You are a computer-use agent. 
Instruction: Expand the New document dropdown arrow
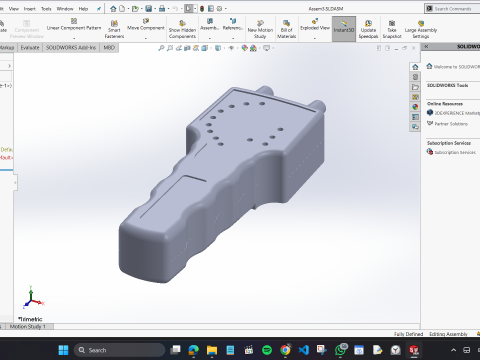pos(128,9)
